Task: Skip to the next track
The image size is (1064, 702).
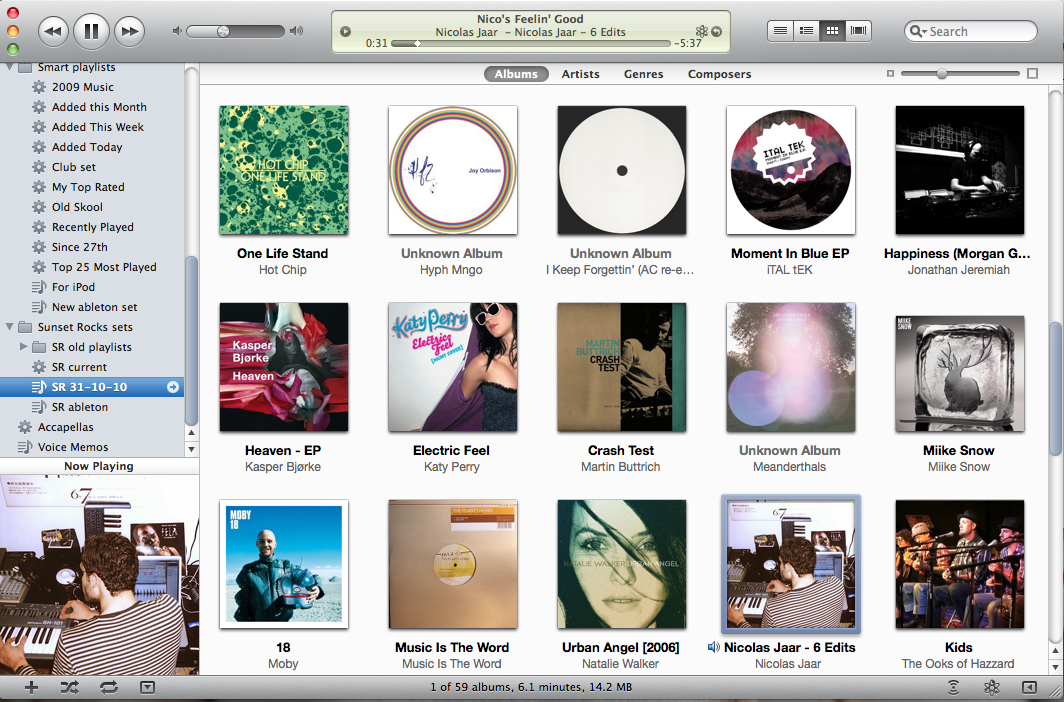Action: pos(130,31)
